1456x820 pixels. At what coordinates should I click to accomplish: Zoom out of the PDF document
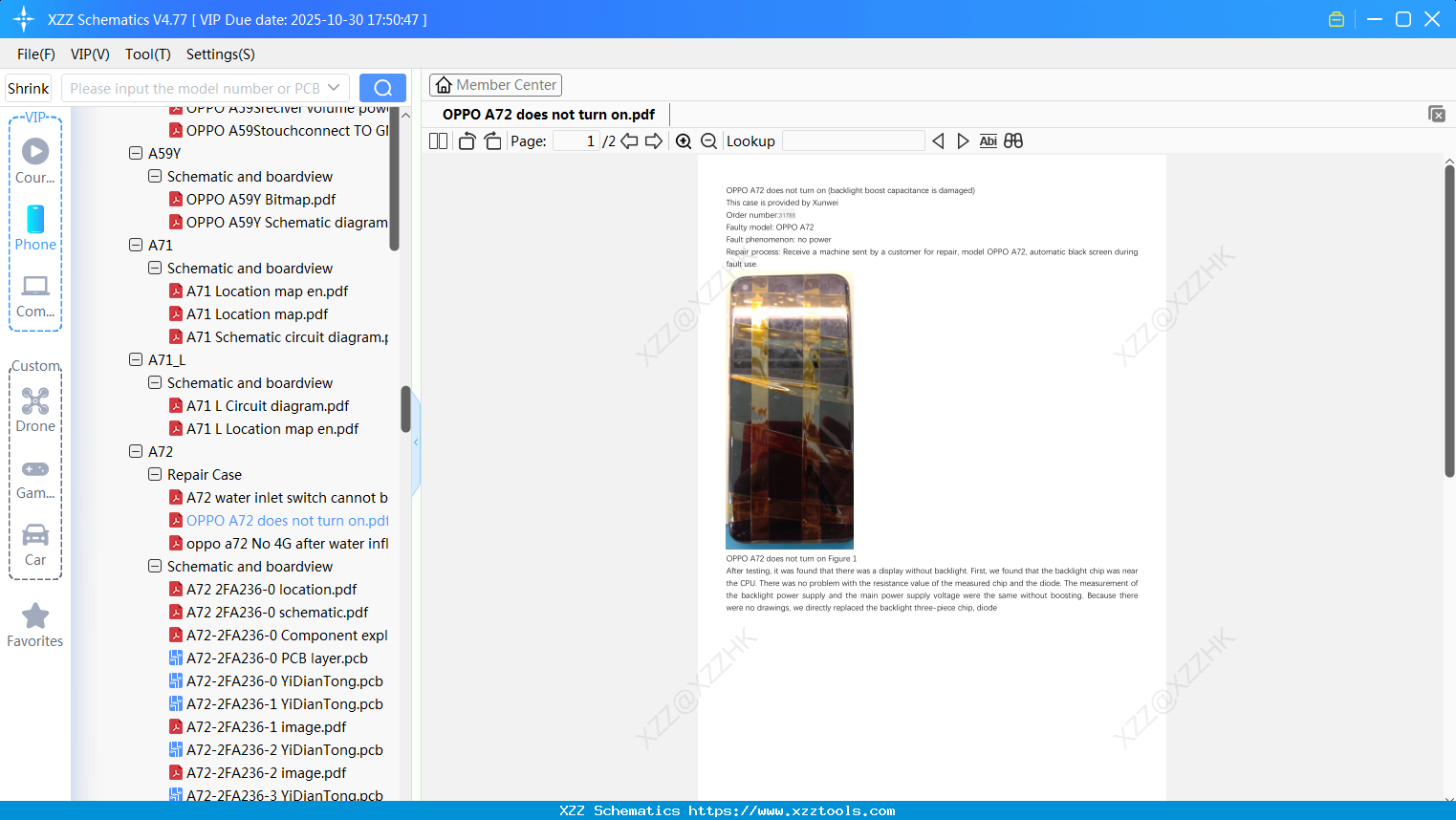coord(708,141)
